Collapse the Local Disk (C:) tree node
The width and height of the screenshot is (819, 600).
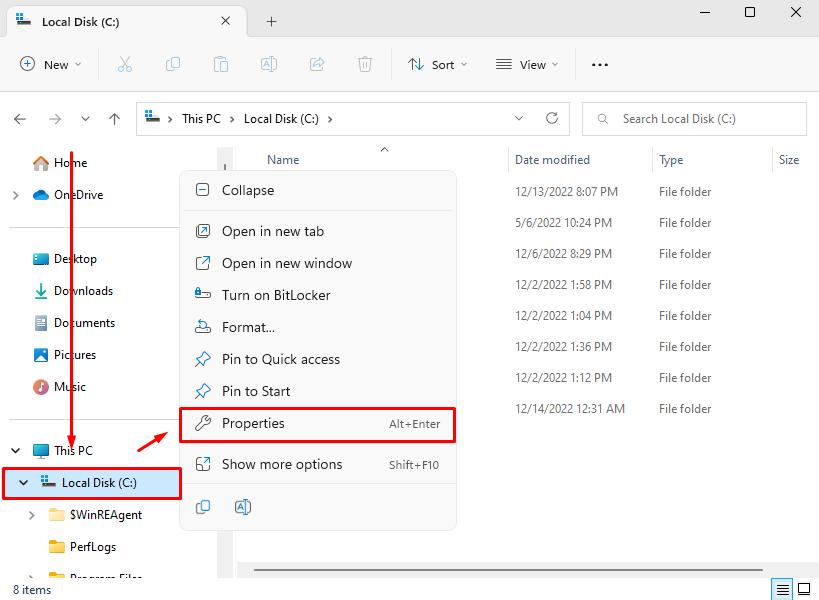tap(24, 483)
